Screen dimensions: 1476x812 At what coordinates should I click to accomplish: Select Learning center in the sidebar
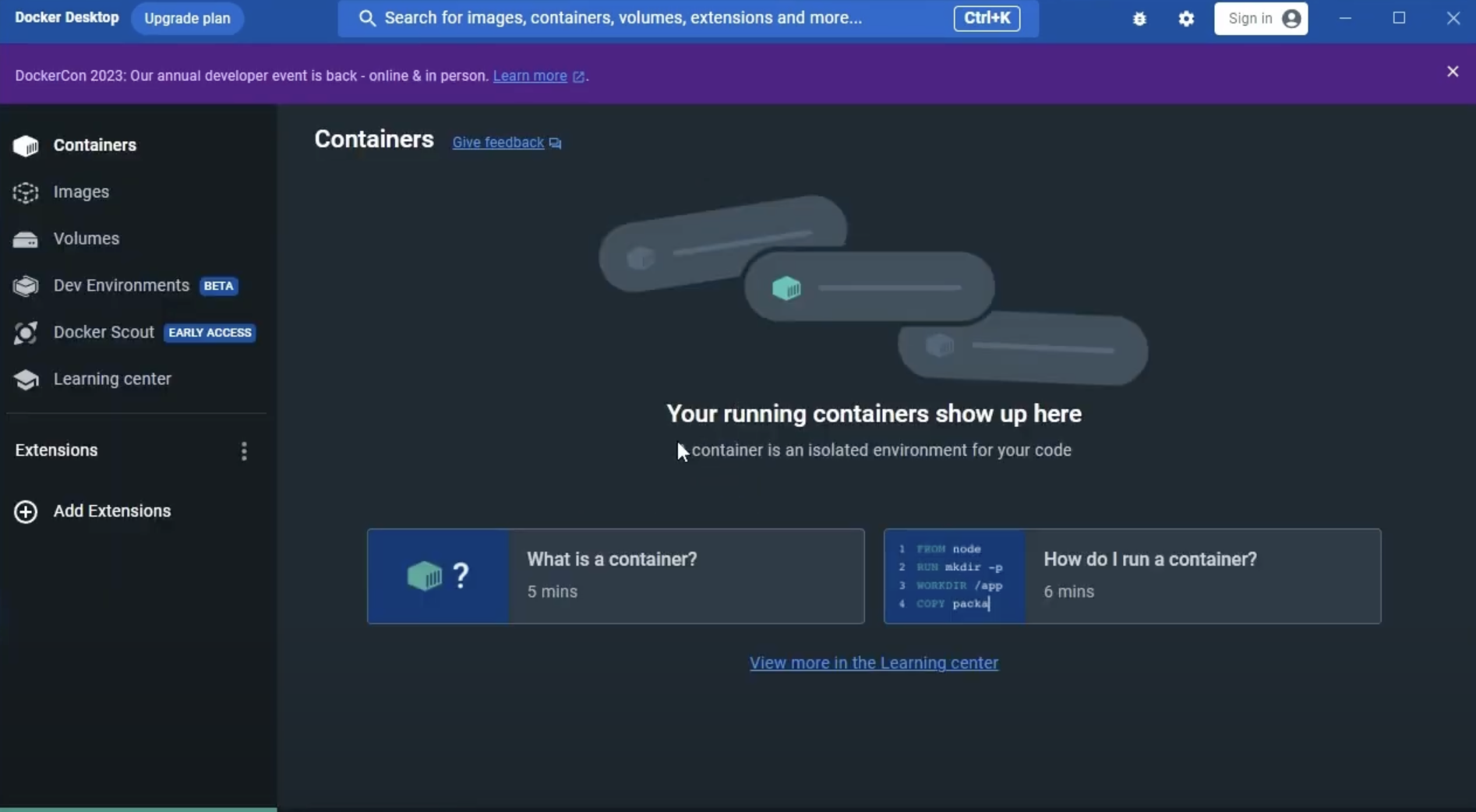pos(112,379)
